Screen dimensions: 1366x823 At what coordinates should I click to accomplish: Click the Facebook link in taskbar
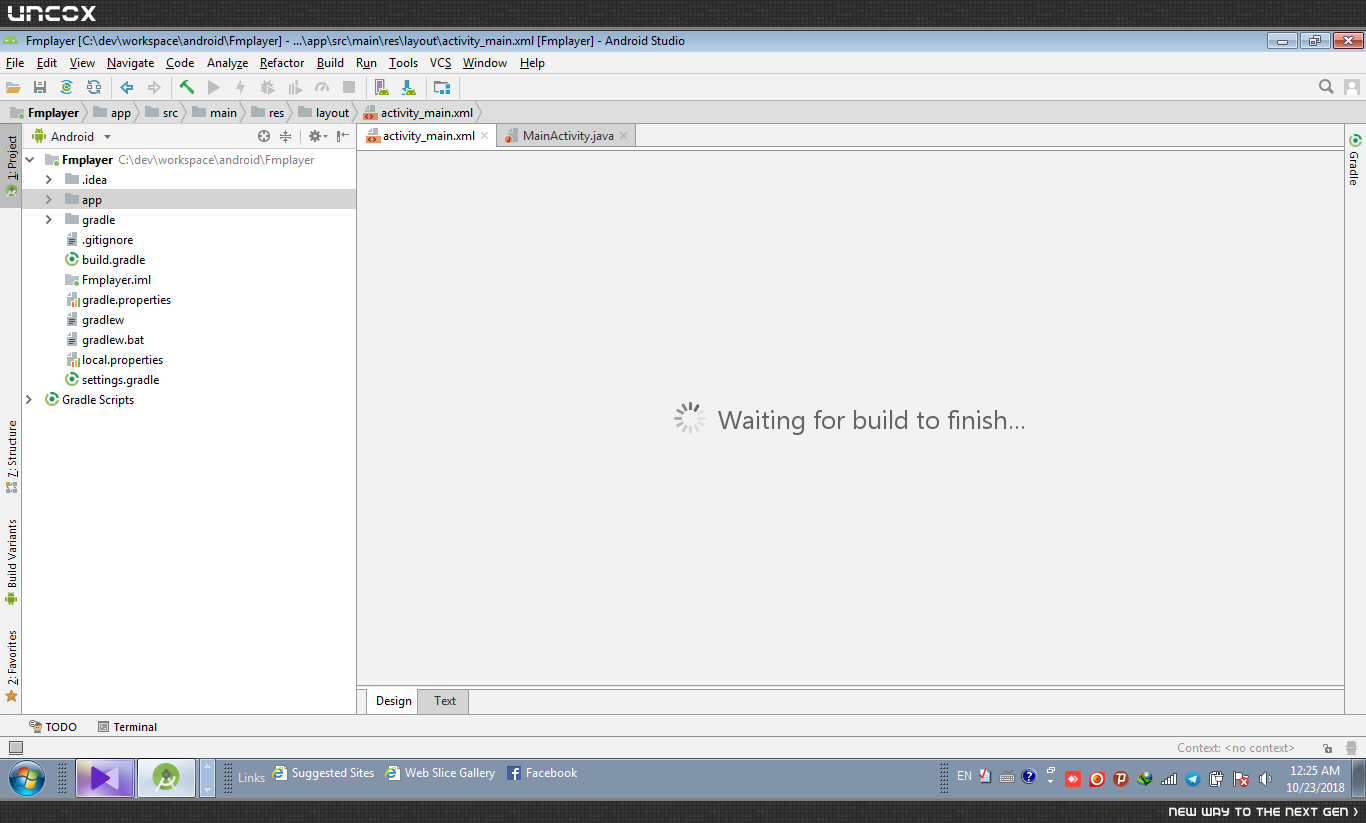pos(542,773)
